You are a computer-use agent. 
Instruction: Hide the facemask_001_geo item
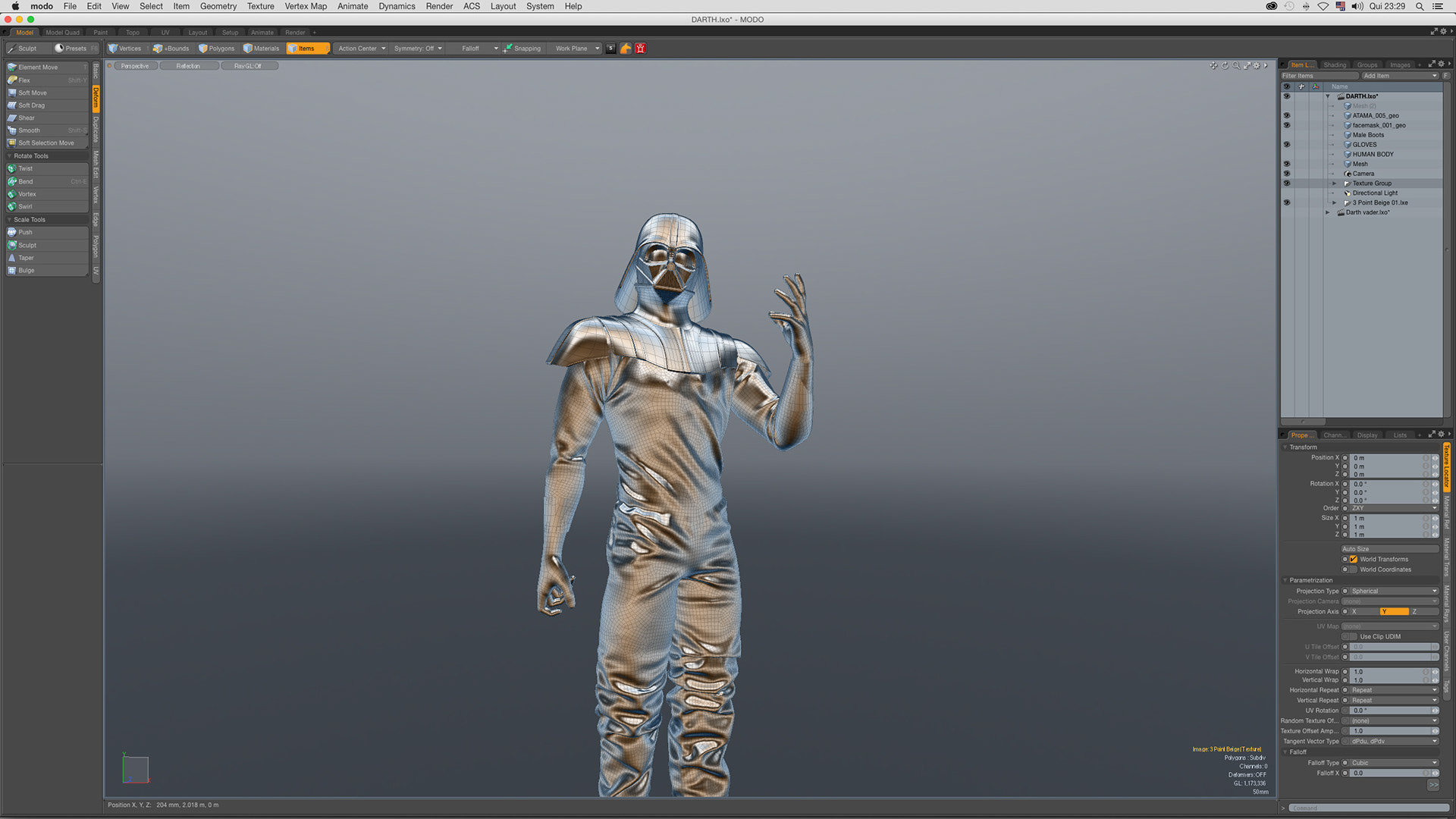coord(1287,126)
